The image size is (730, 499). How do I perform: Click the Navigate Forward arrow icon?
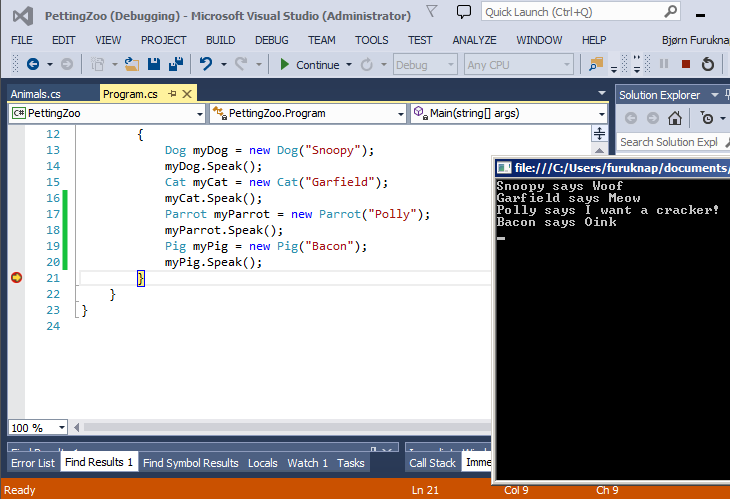67,64
